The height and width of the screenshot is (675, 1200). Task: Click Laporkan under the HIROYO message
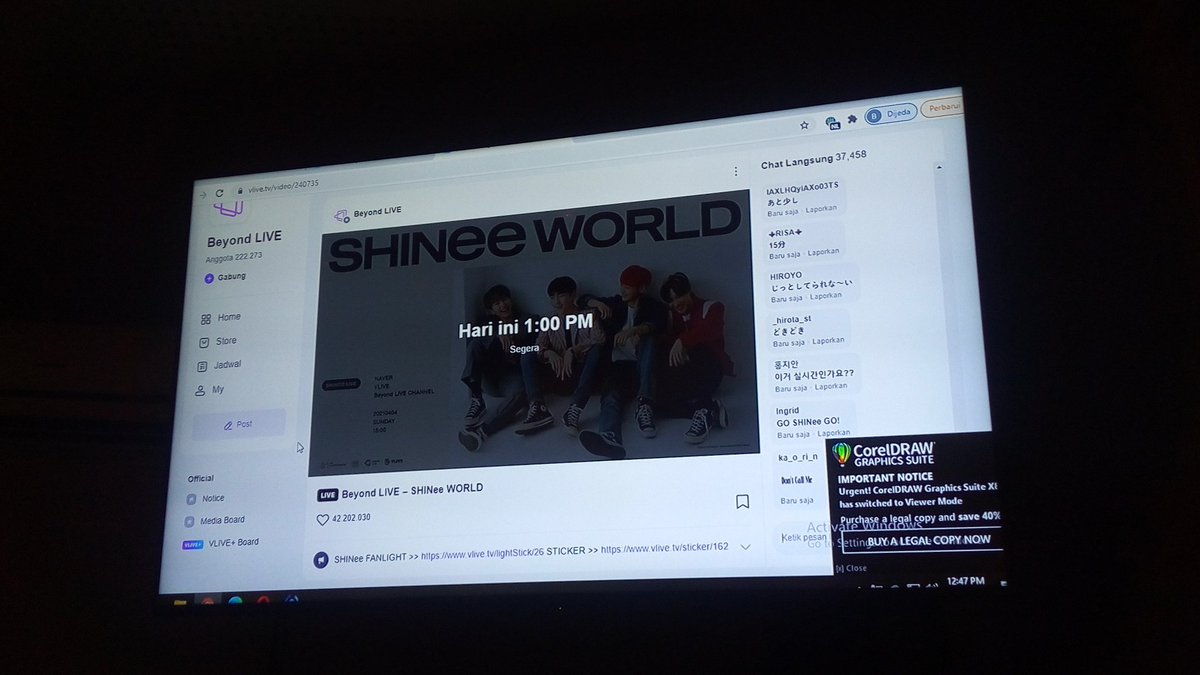[825, 296]
